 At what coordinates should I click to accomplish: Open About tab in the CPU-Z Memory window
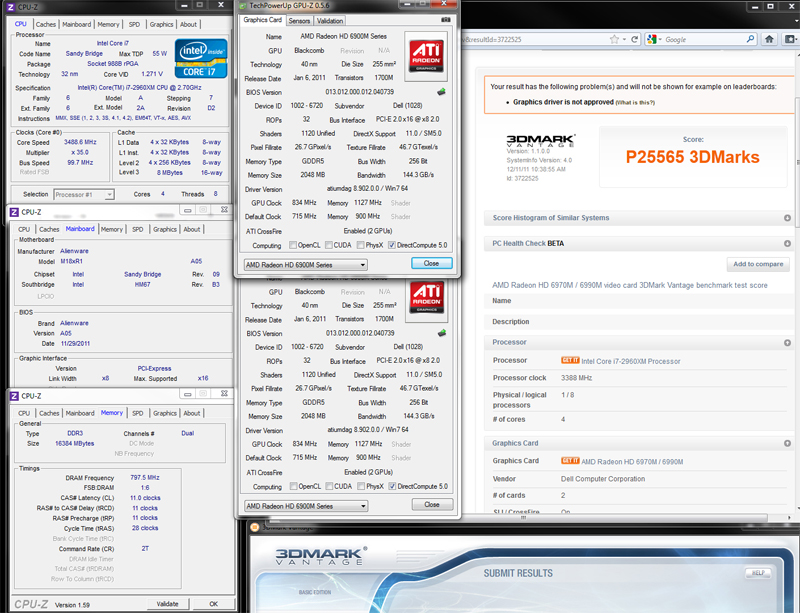coord(192,413)
